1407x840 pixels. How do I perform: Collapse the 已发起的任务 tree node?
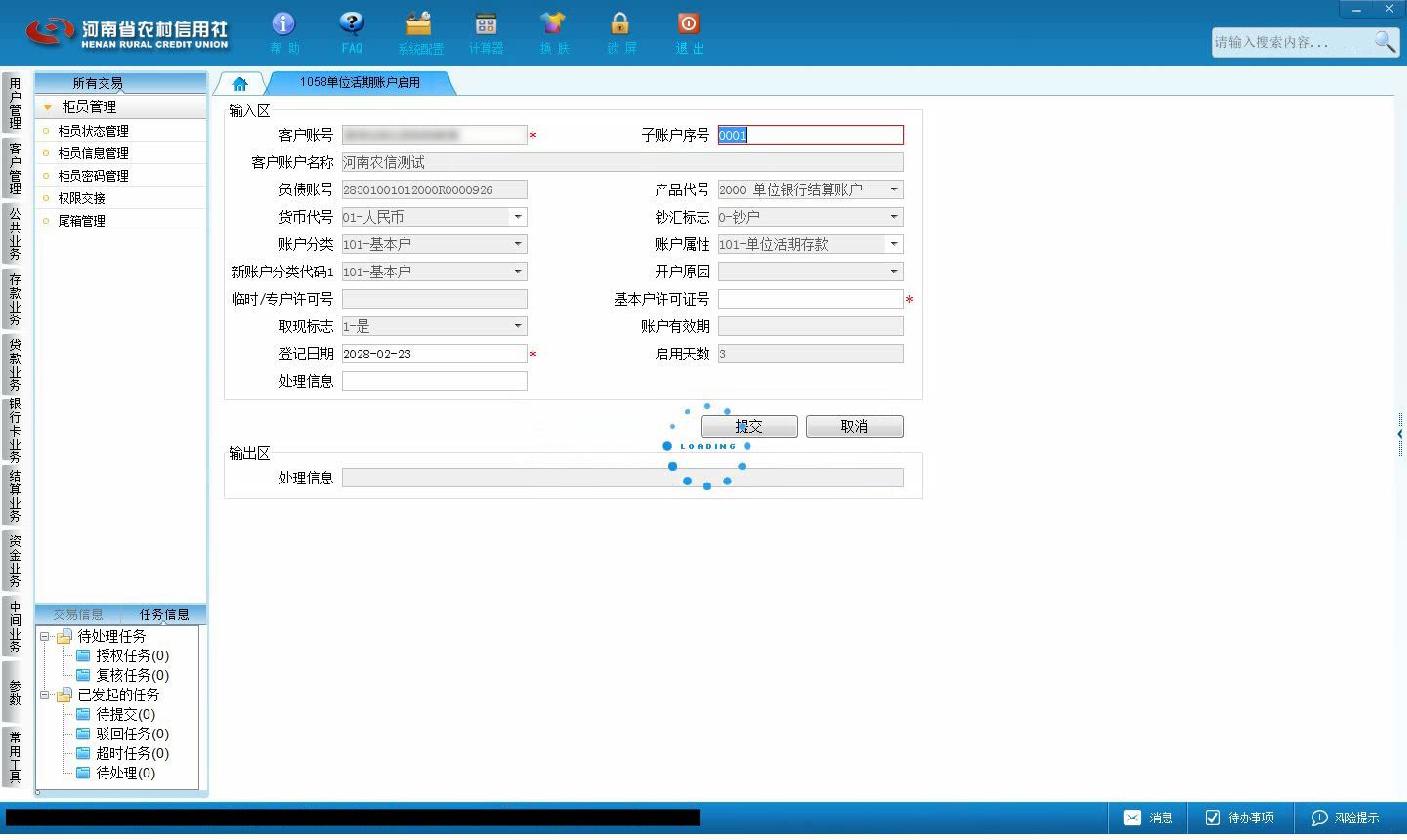point(45,694)
